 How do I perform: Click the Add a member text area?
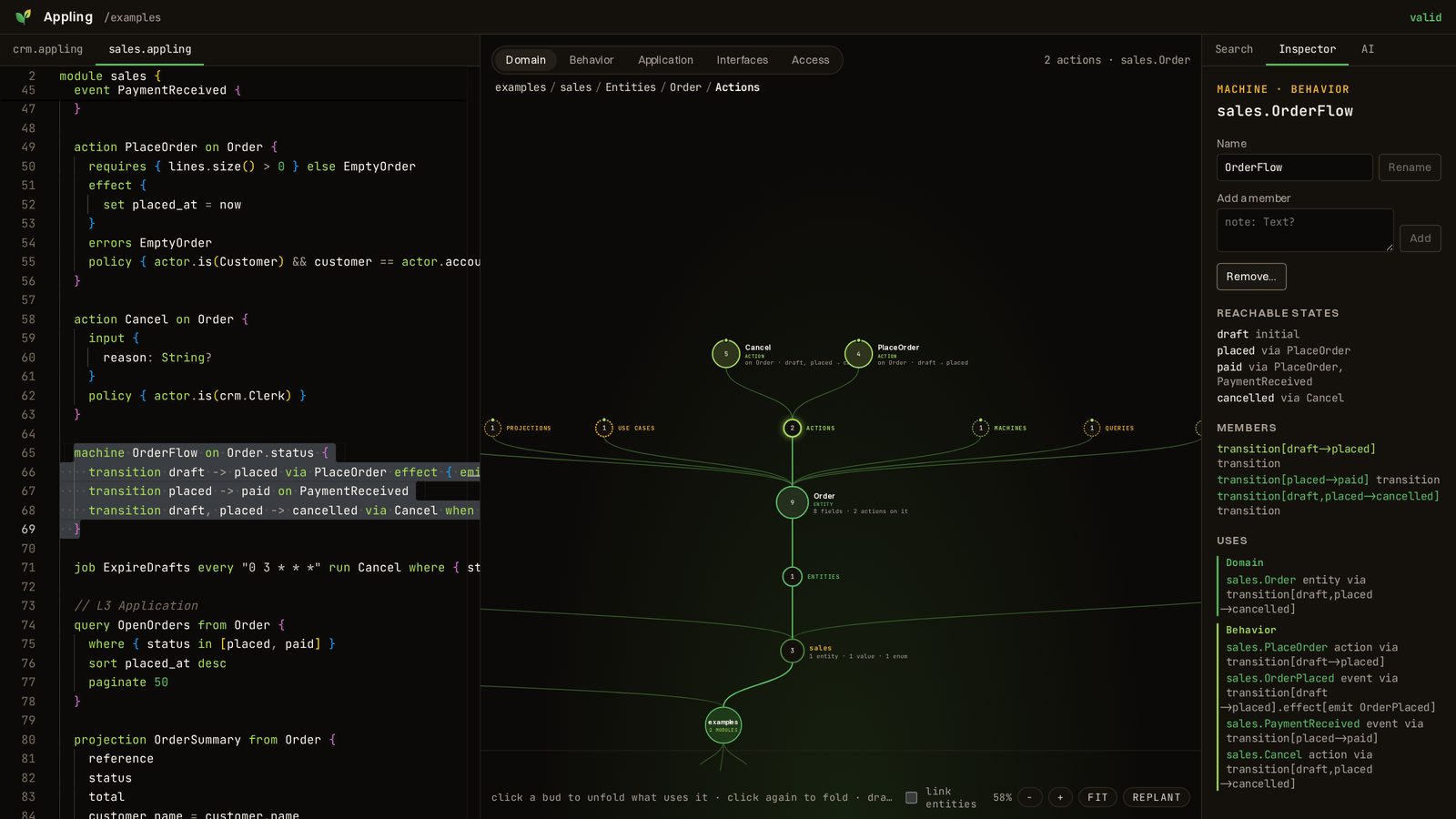(x=1305, y=230)
